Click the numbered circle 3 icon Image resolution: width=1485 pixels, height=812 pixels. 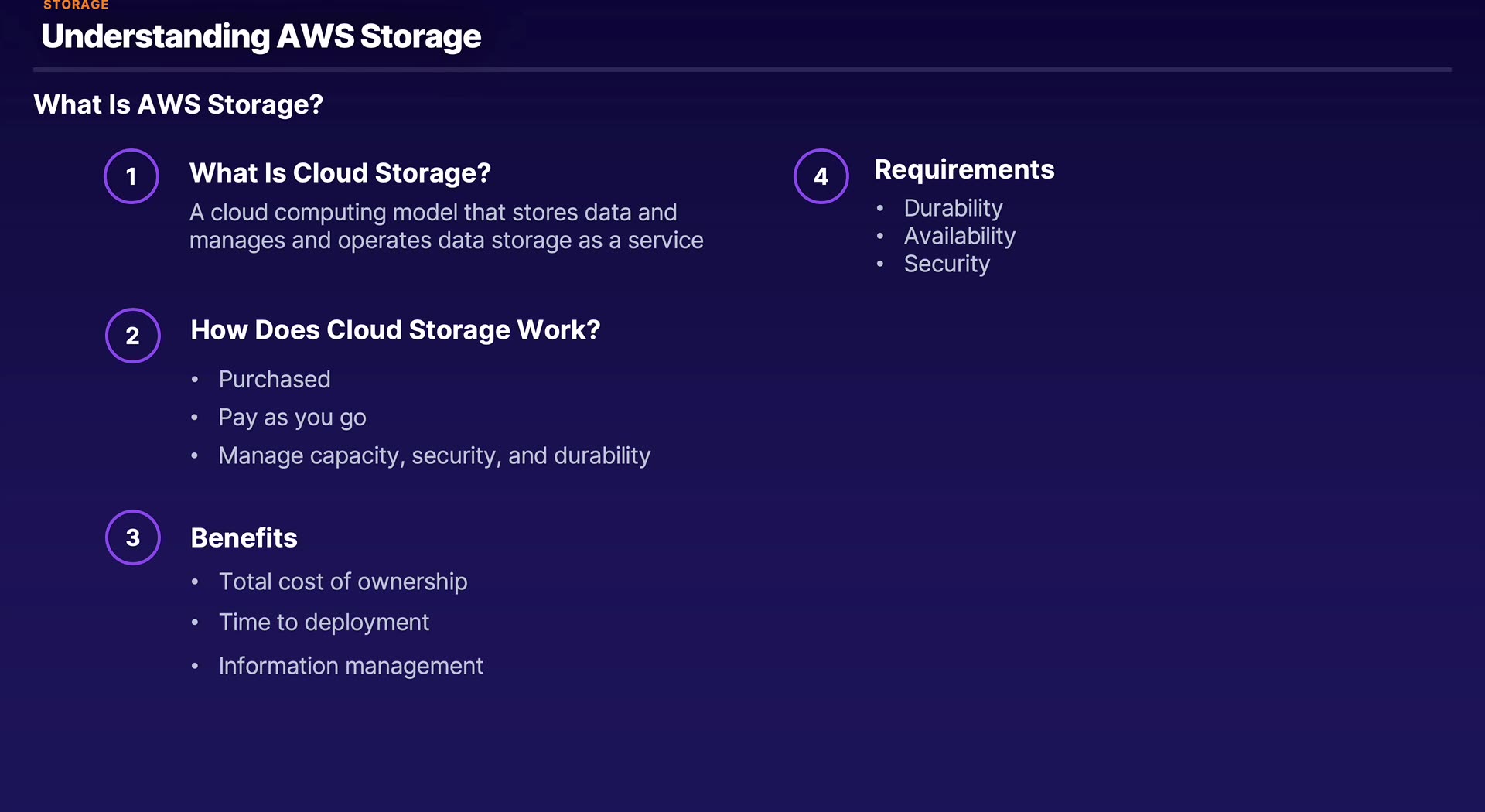pyautogui.click(x=133, y=537)
